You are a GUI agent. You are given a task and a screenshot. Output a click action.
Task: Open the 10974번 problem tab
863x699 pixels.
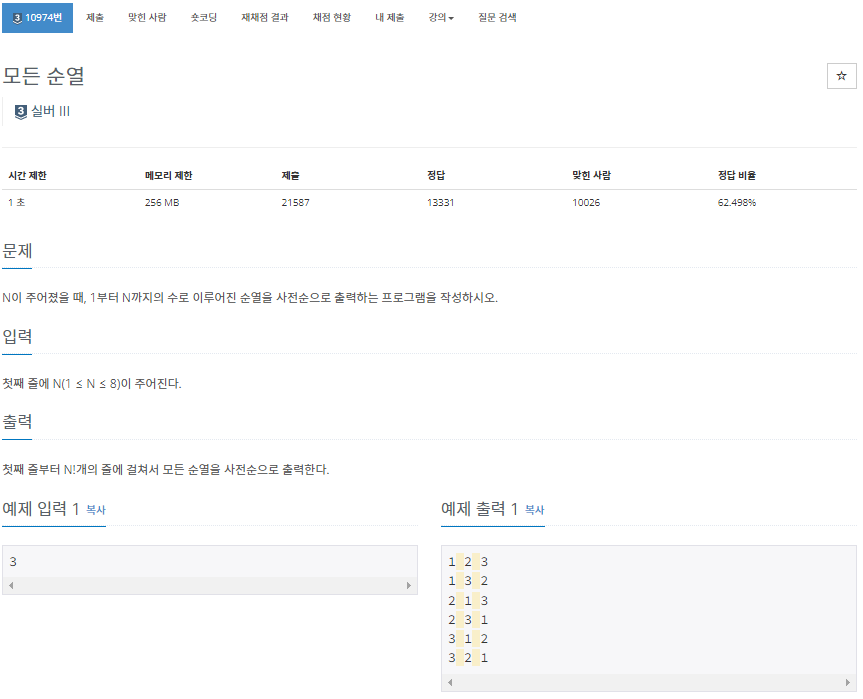37,18
